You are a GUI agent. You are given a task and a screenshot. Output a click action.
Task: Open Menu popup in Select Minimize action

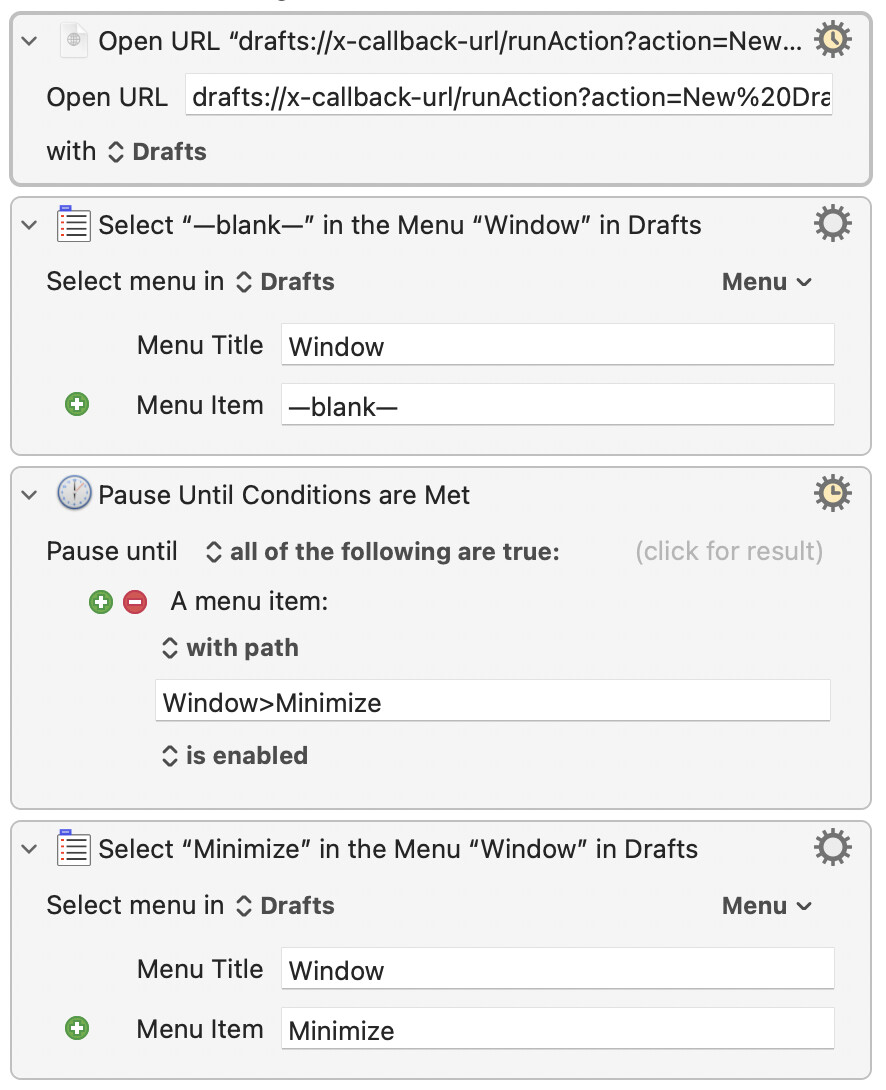tap(767, 906)
